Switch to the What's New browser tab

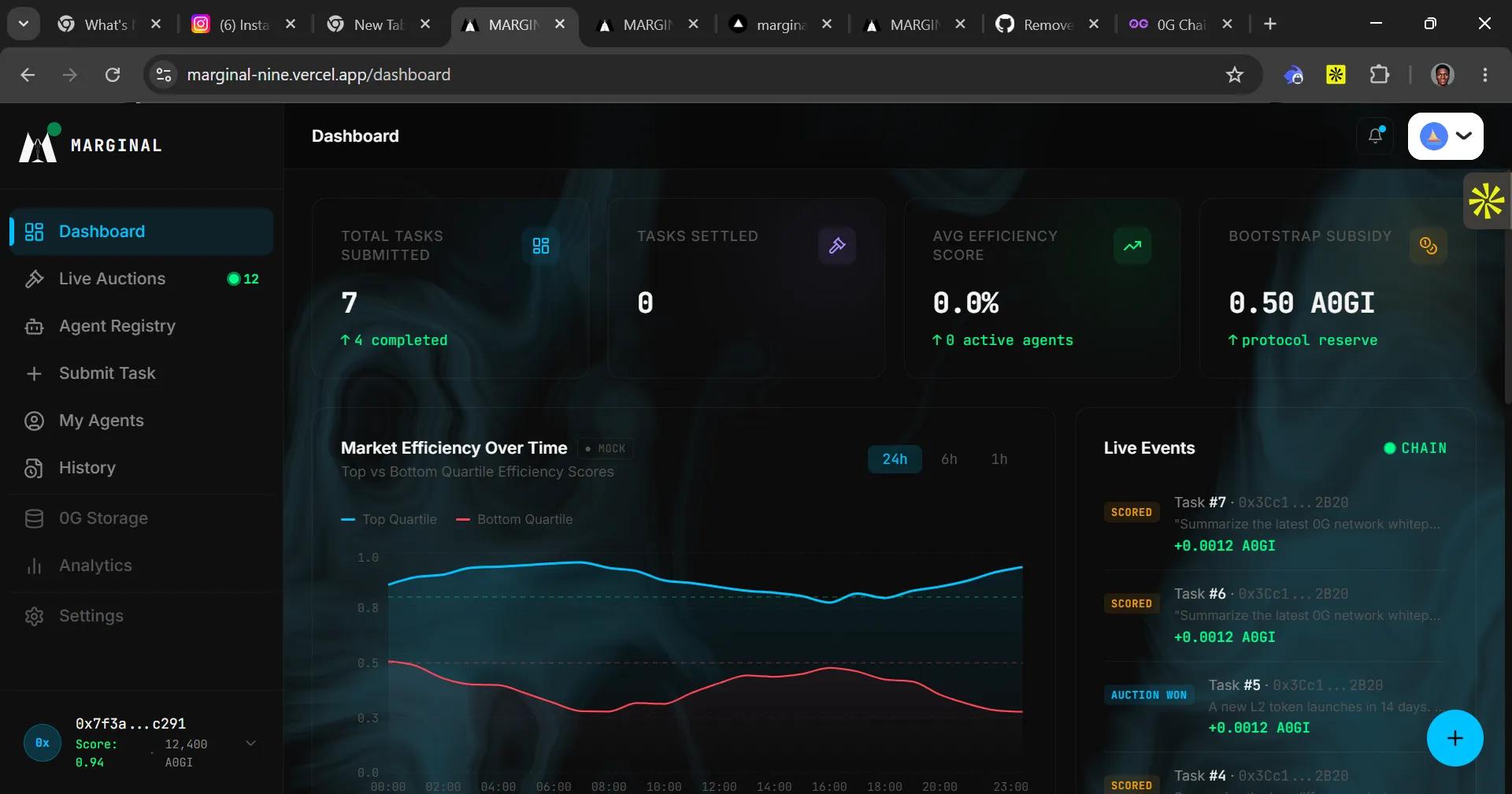(109, 24)
